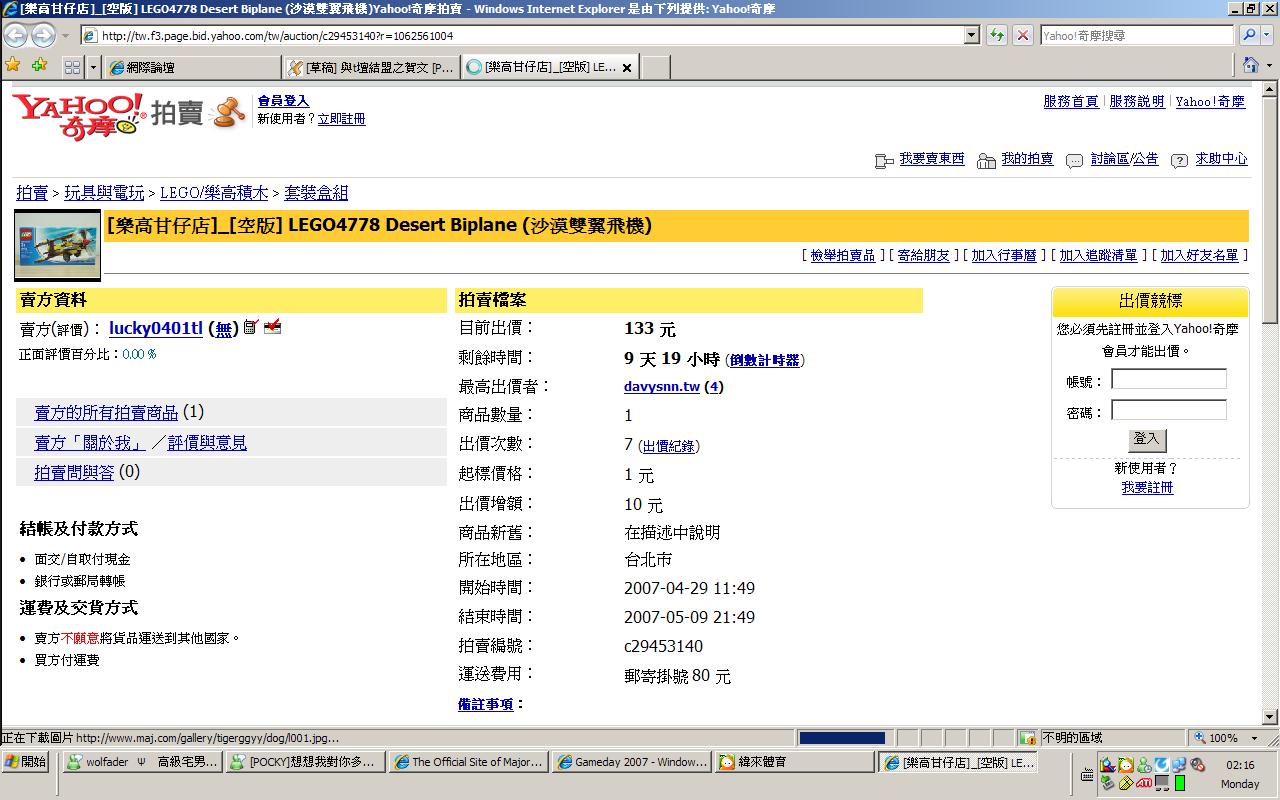Switch to Gameday 2007 taskbar window
The height and width of the screenshot is (800, 1280).
631,762
